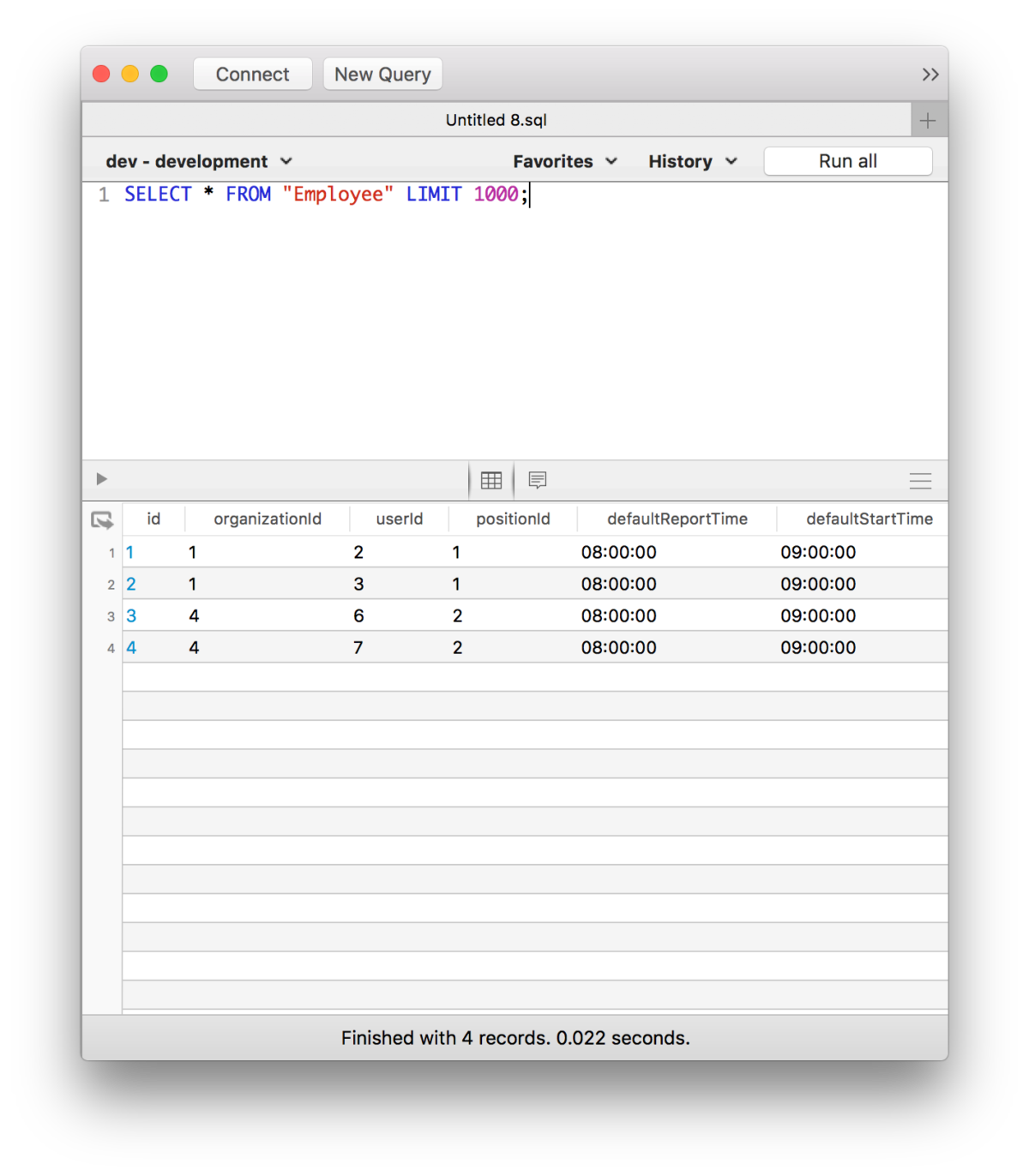Screen dimensions: 1029x1176
Task: Reload results using the corner arrow icon
Action: click(103, 519)
